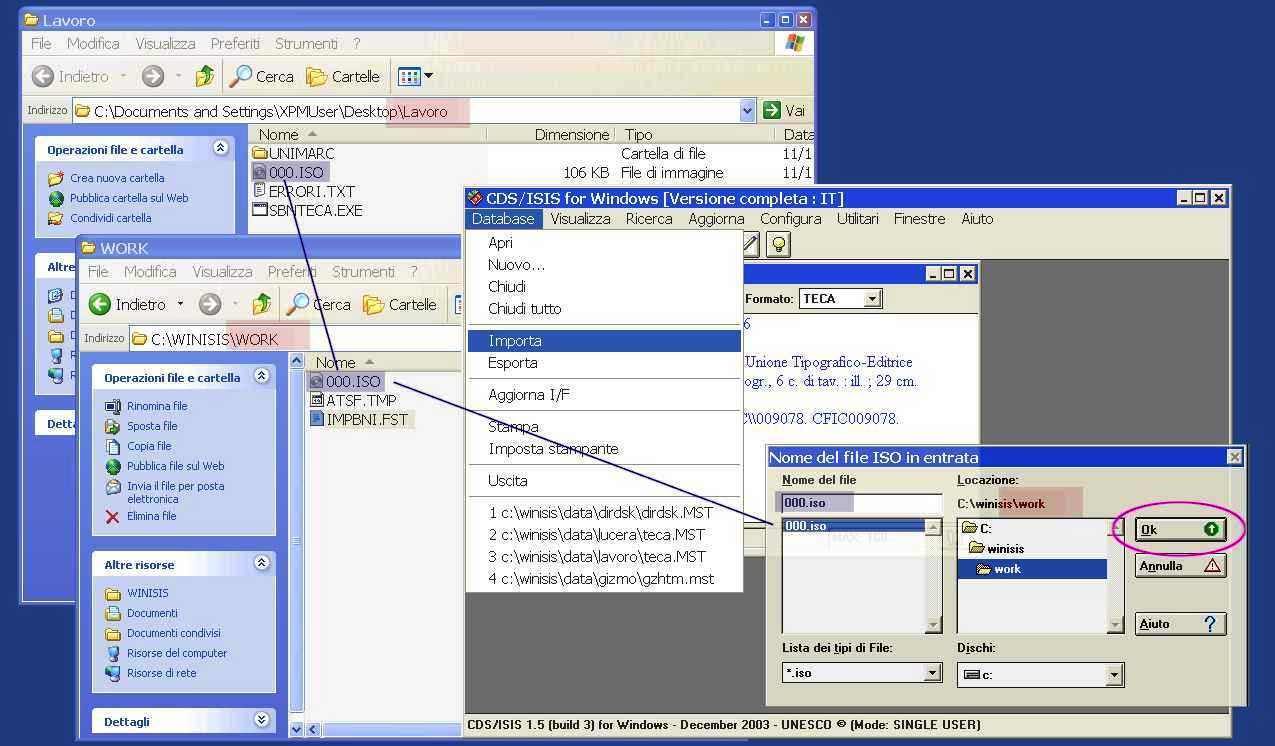This screenshot has width=1275, height=746.
Task: Open Cerca search in WORK window toolbar
Action: pyautogui.click(x=319, y=304)
